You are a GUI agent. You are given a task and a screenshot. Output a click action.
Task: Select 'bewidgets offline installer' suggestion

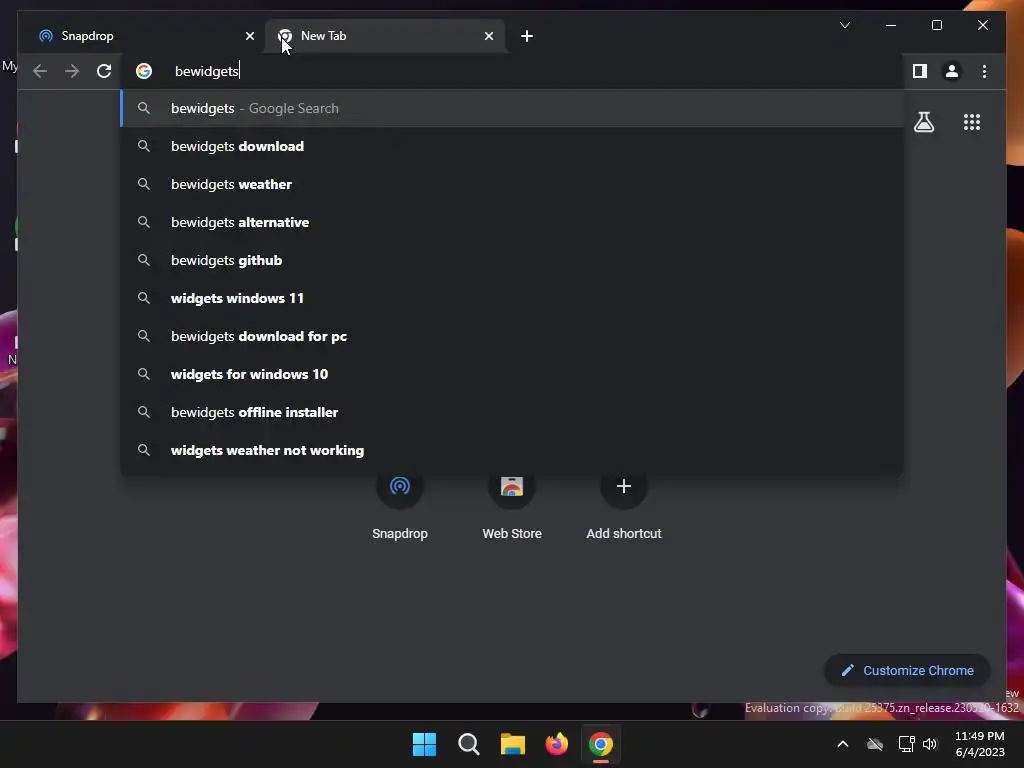[x=513, y=412]
